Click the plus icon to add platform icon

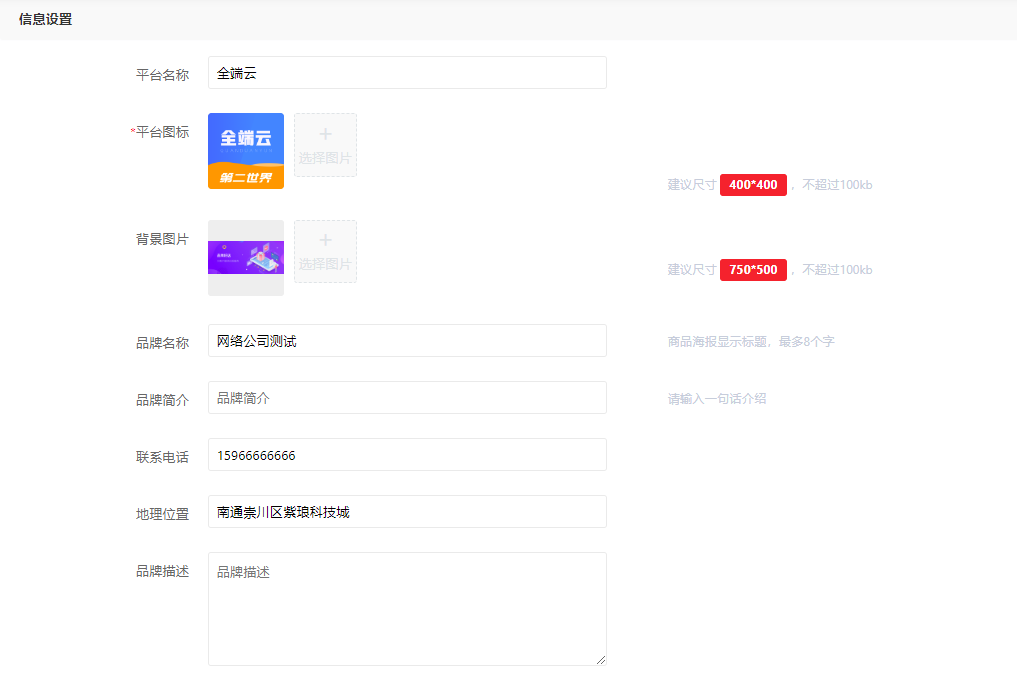tap(325, 135)
